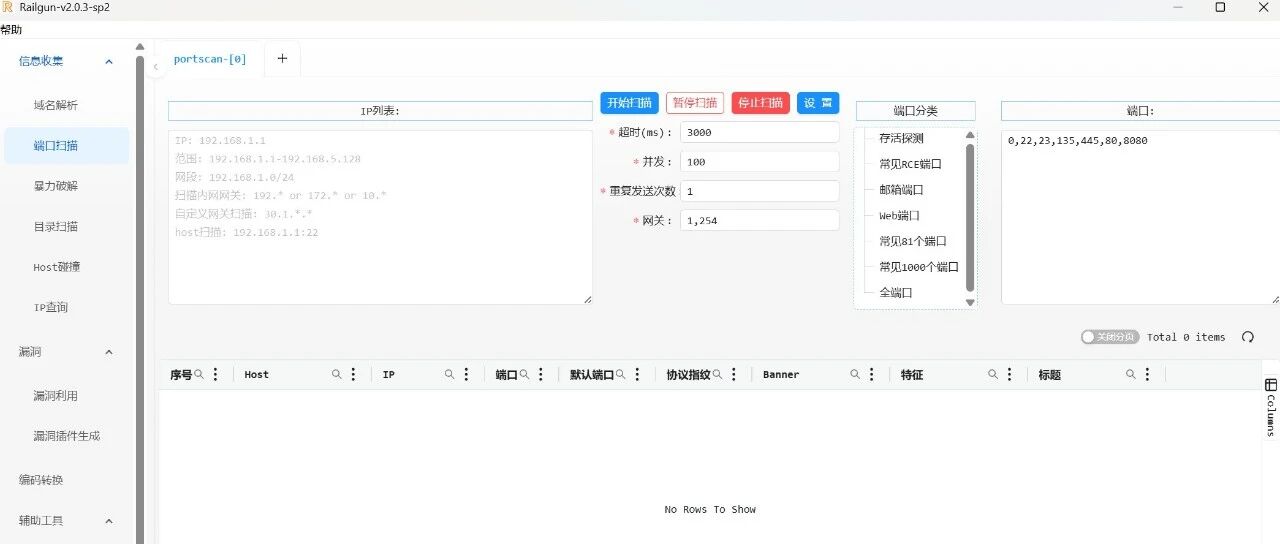Screen dimensions: 1280x544
Task: Click the port category scroll-up arrow
Action: click(969, 135)
